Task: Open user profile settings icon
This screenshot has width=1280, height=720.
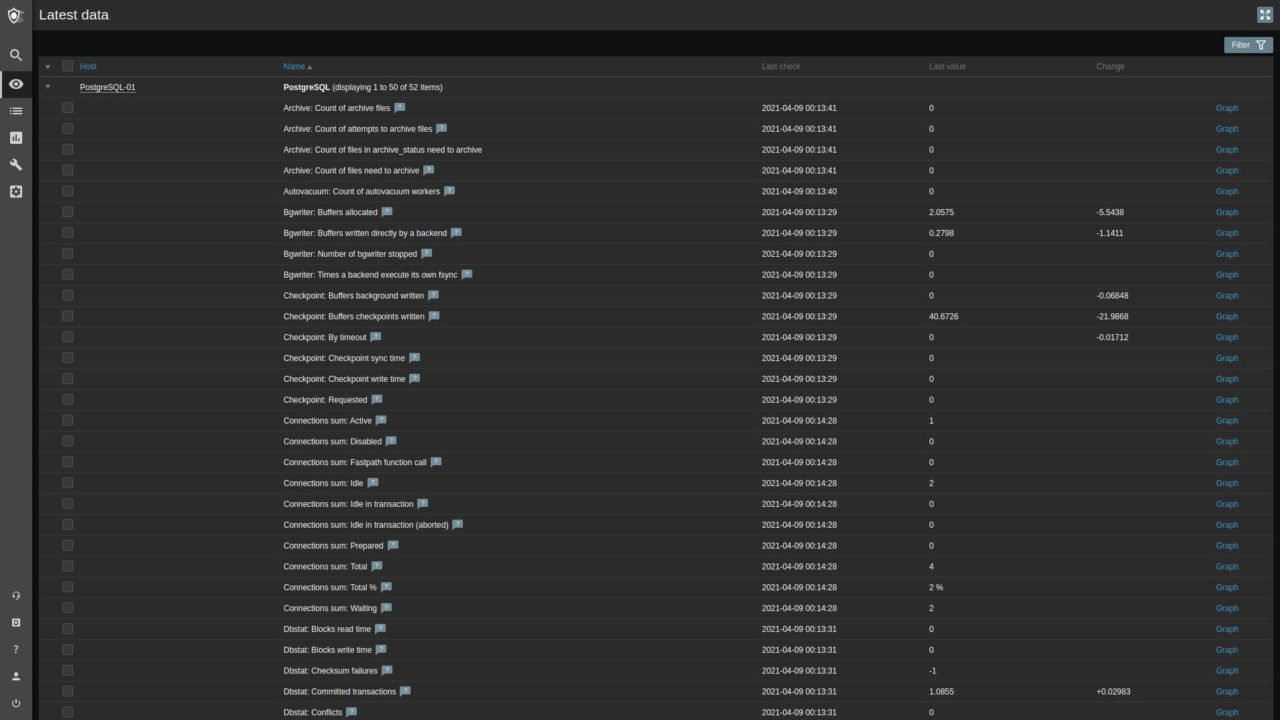Action: pos(15,676)
